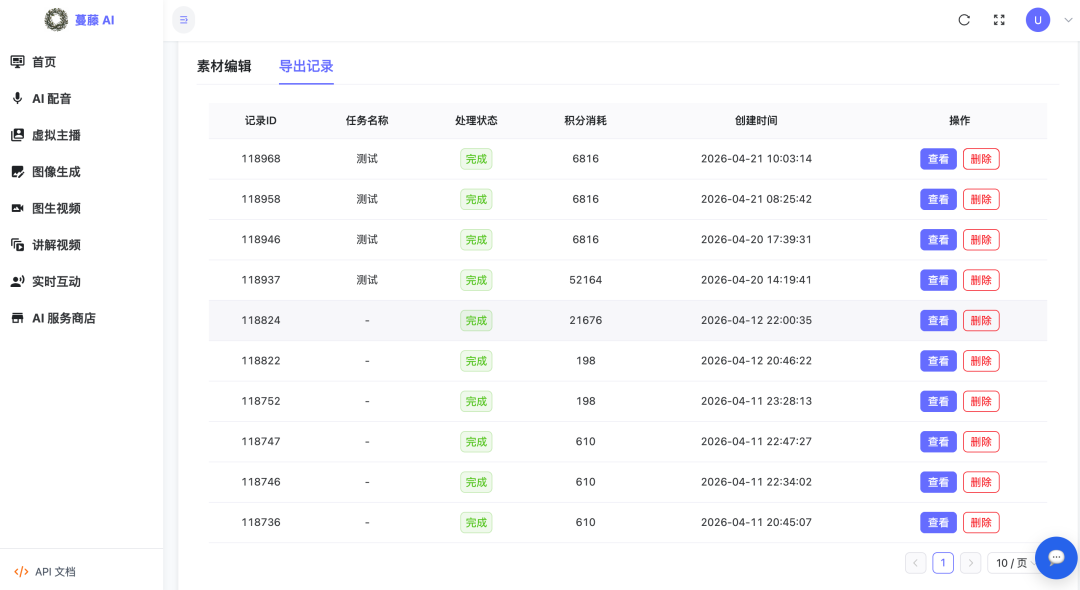Select the 导出记录 tab

tap(306, 66)
